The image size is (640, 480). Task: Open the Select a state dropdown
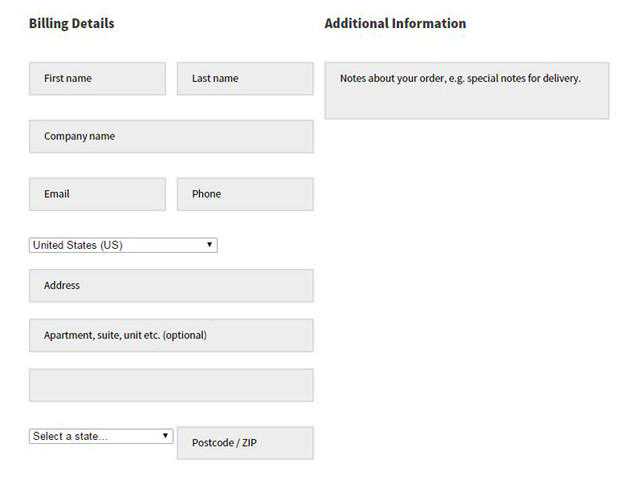(101, 436)
